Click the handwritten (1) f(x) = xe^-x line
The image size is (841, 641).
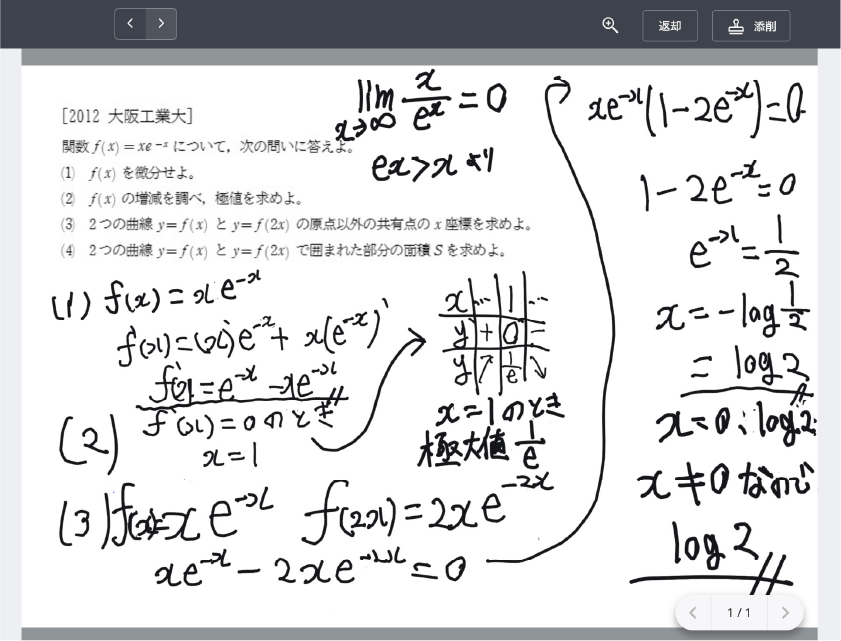coord(158,296)
